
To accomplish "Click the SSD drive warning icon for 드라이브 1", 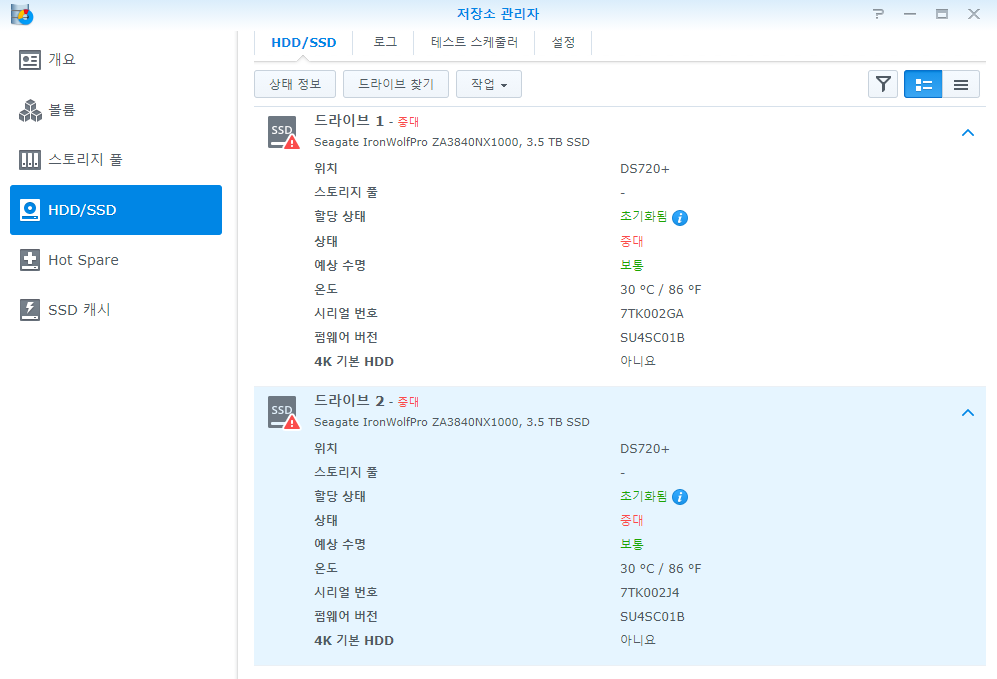I will 281,132.
